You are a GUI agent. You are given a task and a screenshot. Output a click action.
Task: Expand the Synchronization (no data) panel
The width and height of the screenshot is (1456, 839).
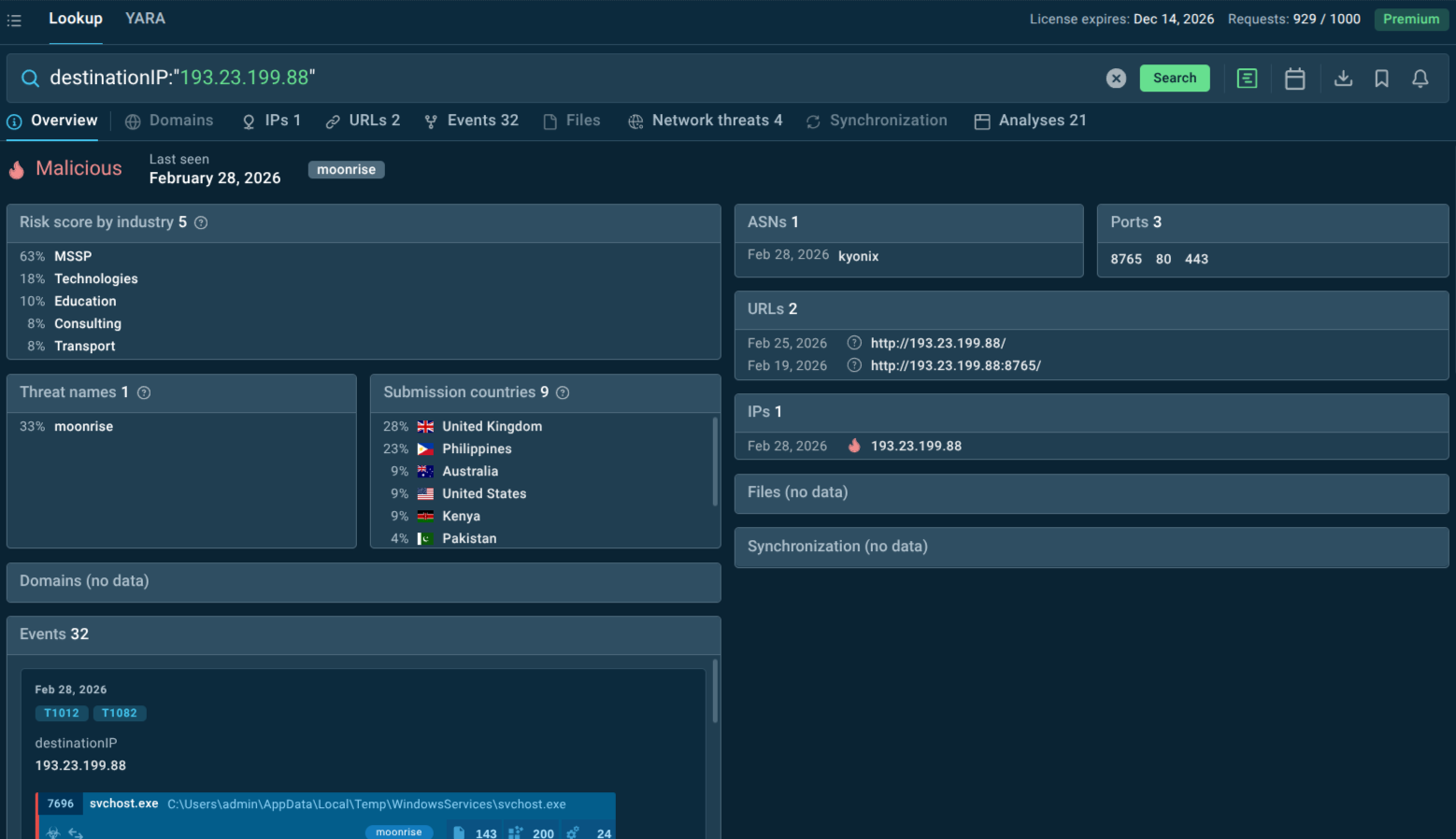pos(1091,547)
